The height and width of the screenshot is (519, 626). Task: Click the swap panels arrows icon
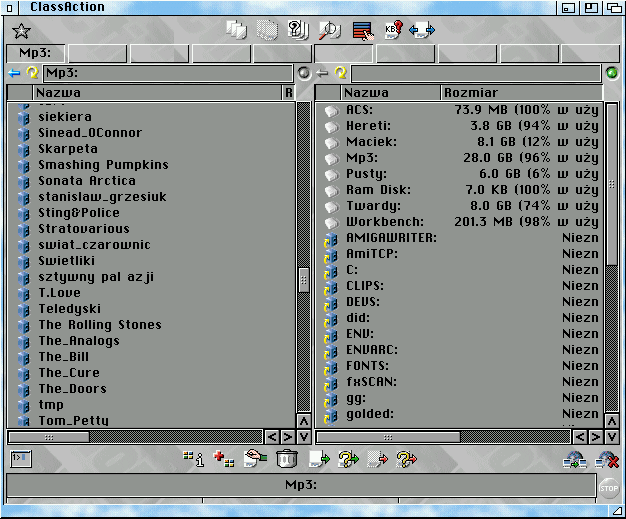pos(422,30)
